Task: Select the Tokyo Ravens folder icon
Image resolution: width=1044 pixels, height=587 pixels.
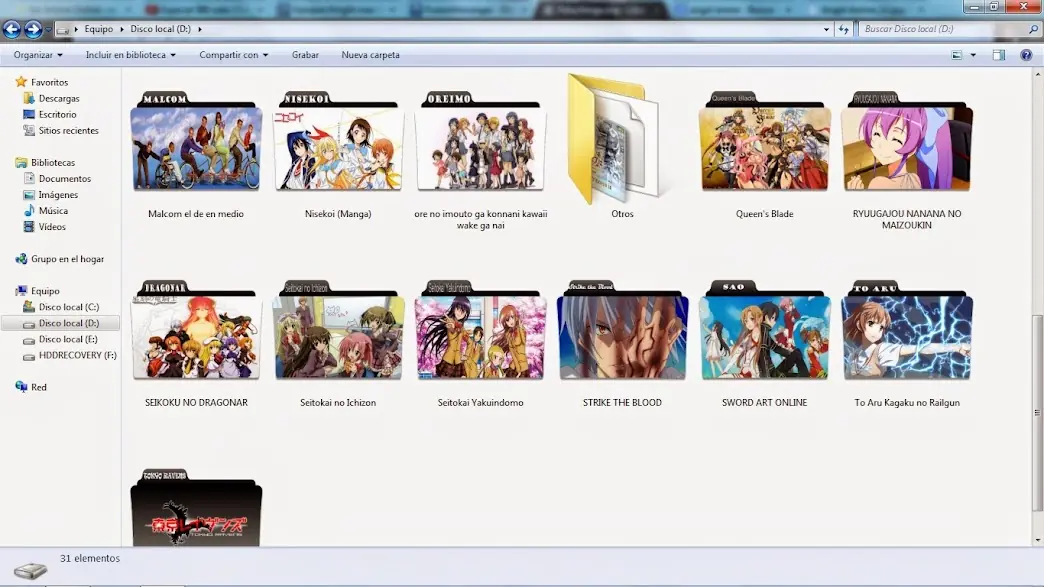Action: pyautogui.click(x=196, y=508)
